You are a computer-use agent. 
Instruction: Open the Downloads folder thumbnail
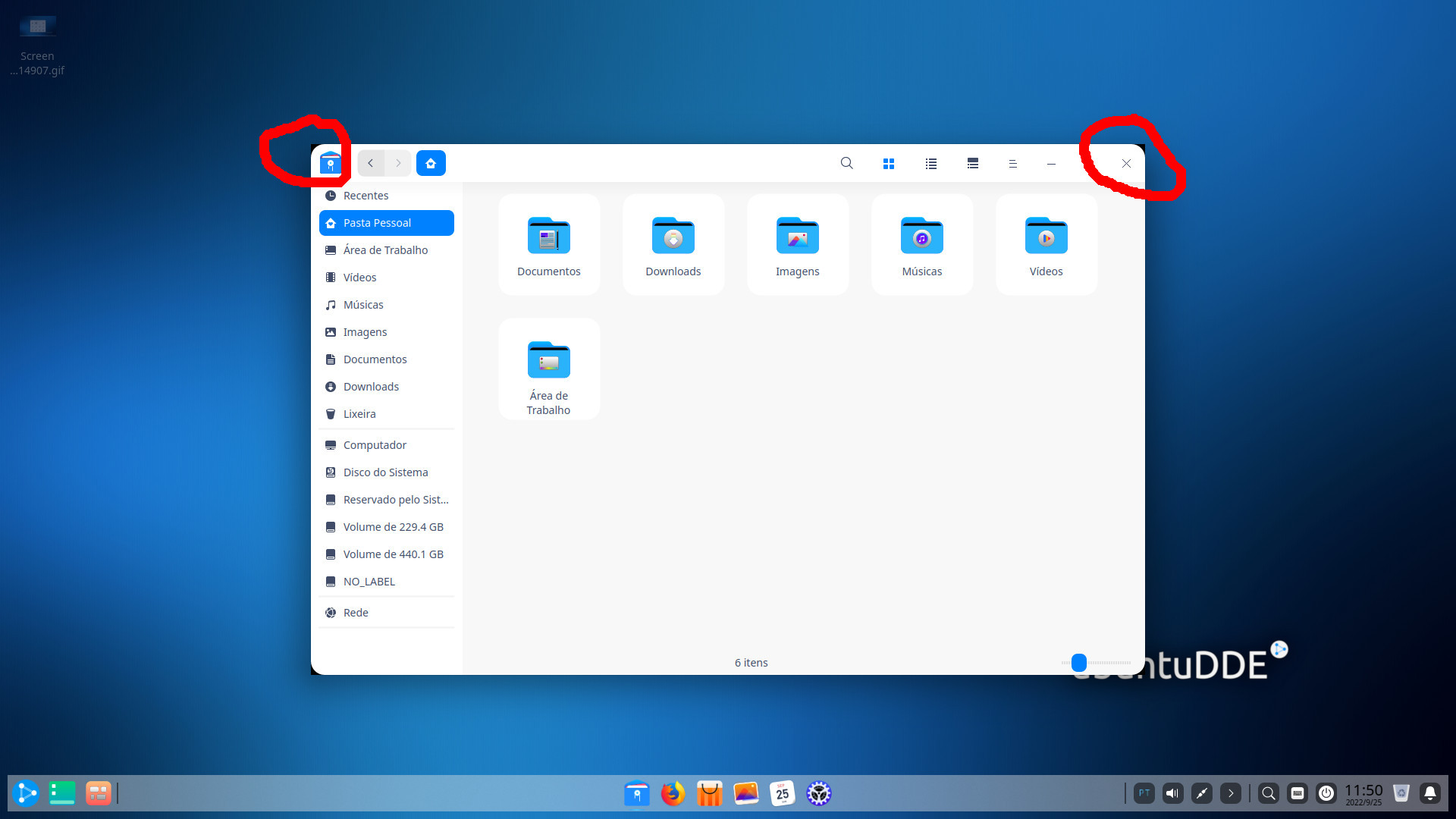[673, 239]
